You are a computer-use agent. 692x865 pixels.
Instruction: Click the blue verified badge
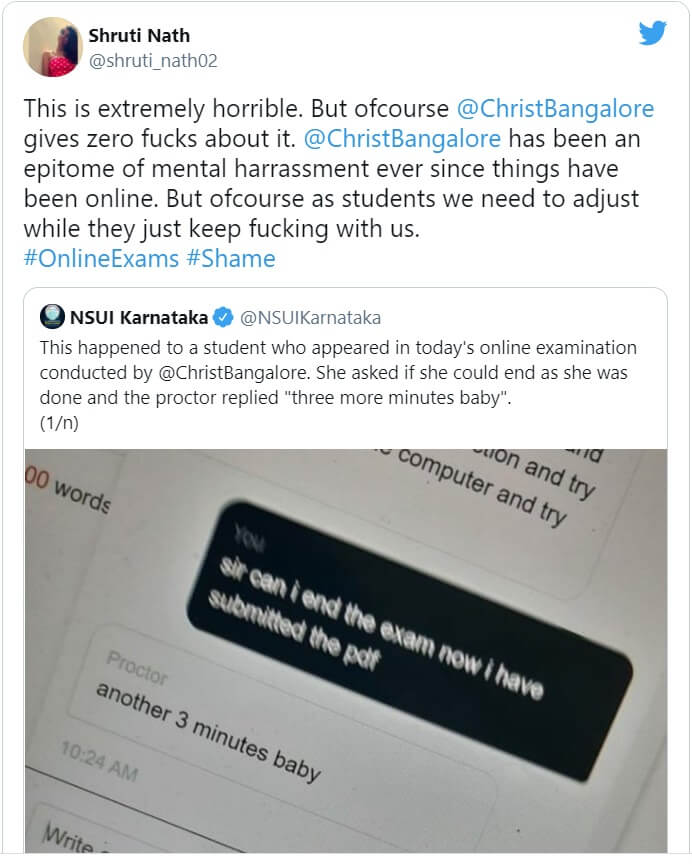coord(223,318)
